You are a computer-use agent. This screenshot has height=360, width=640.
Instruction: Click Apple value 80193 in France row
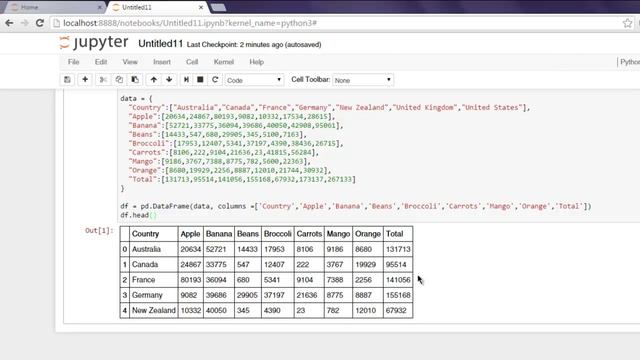tap(191, 280)
